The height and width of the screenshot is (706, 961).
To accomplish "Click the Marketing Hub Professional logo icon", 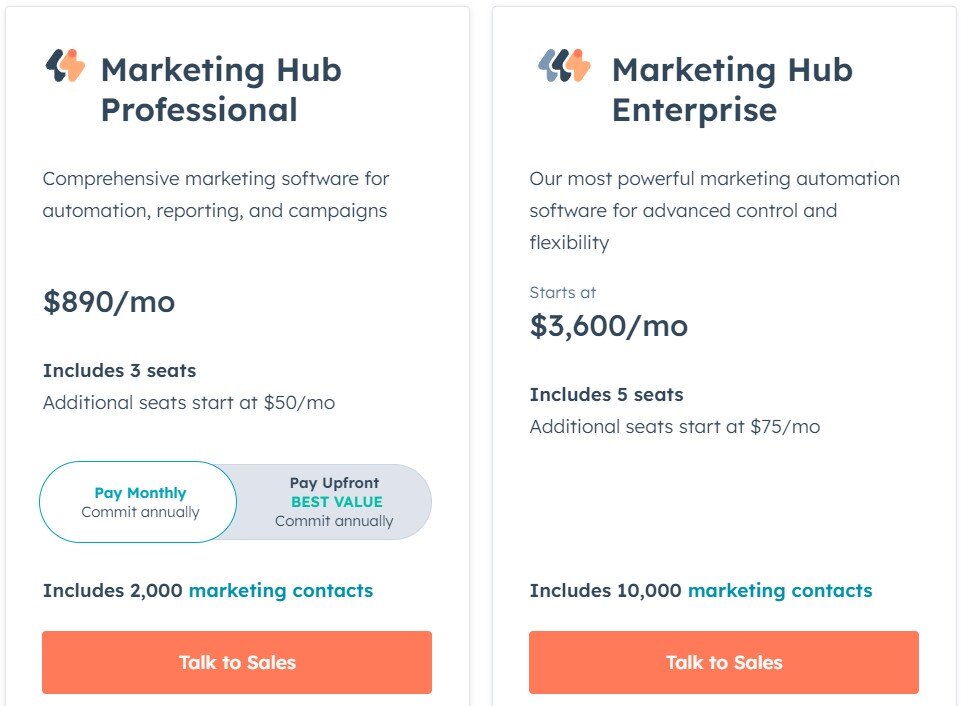I will (63, 66).
